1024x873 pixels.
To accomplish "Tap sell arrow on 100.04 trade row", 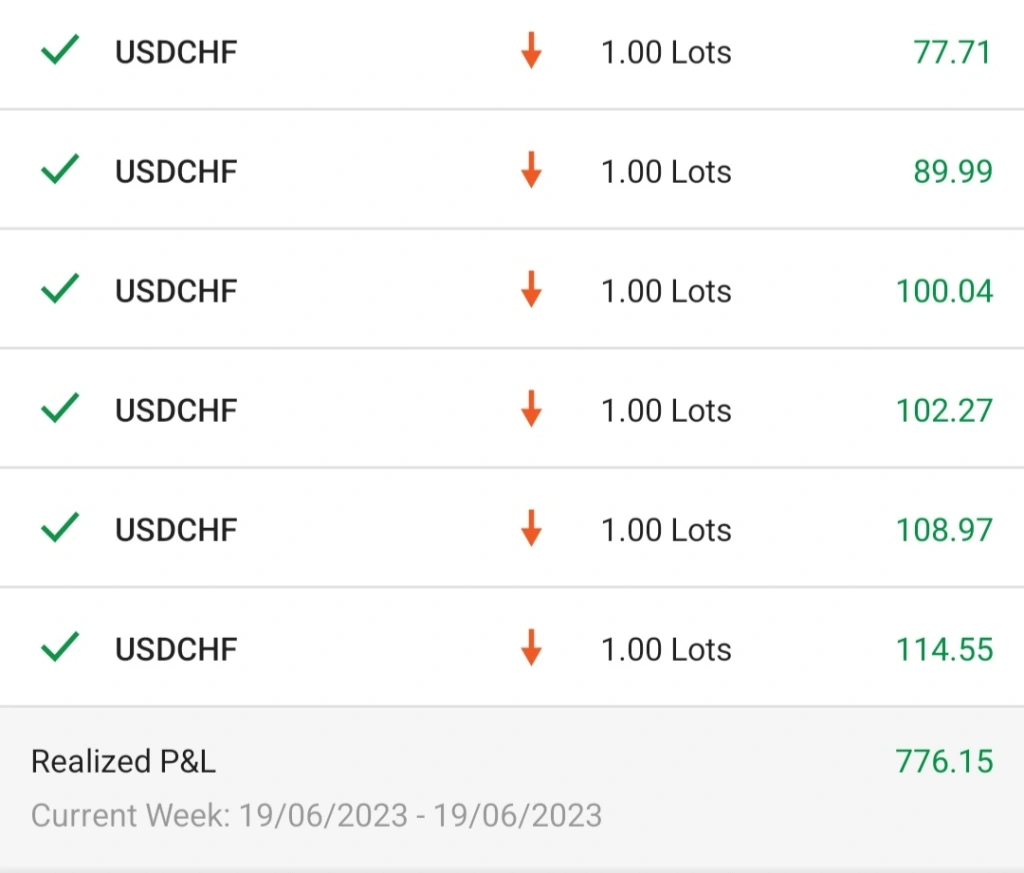I will [531, 289].
